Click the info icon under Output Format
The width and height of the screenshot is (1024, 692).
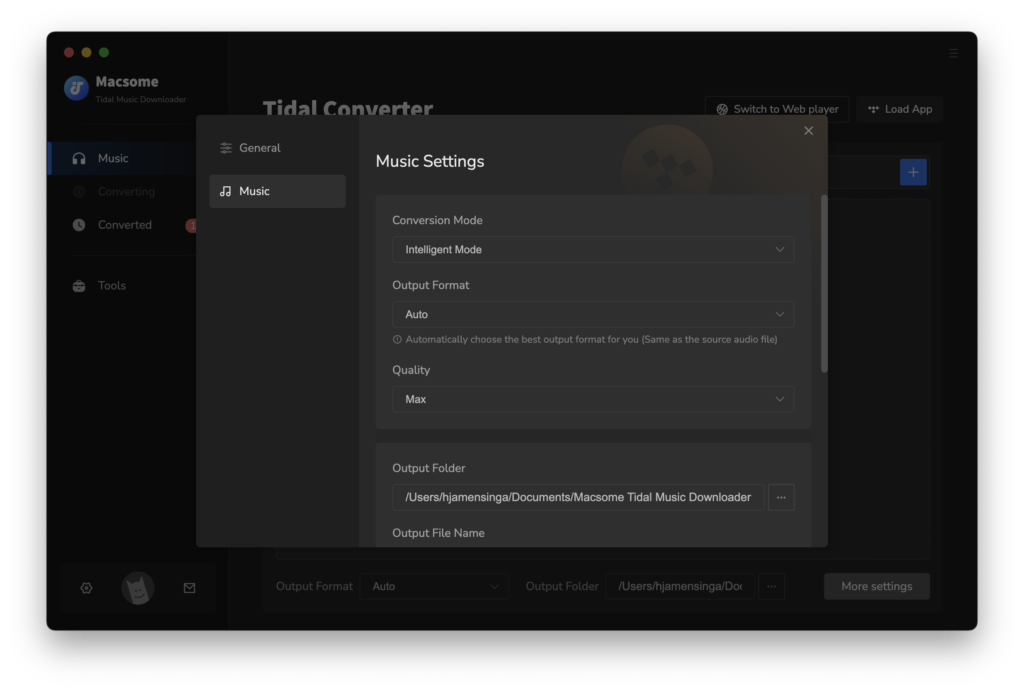point(397,339)
